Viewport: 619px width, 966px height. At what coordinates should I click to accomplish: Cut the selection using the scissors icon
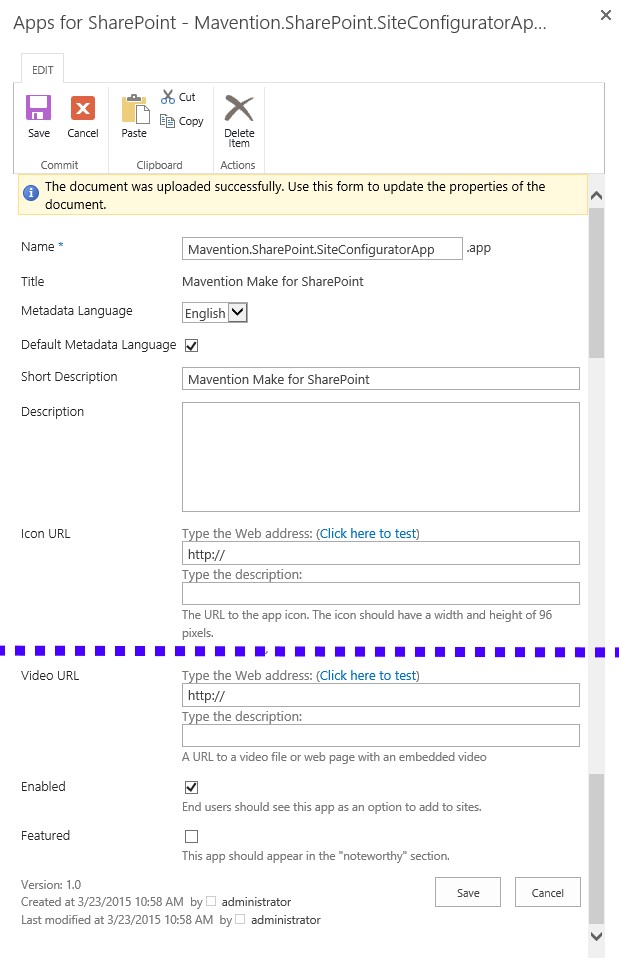tap(168, 97)
